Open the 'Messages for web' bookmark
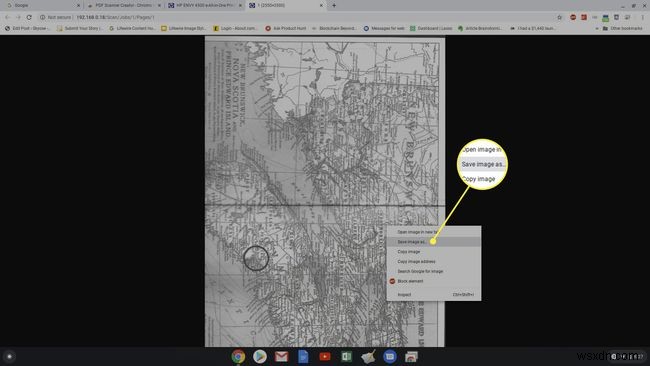Image resolution: width=650 pixels, height=366 pixels. (384, 28)
